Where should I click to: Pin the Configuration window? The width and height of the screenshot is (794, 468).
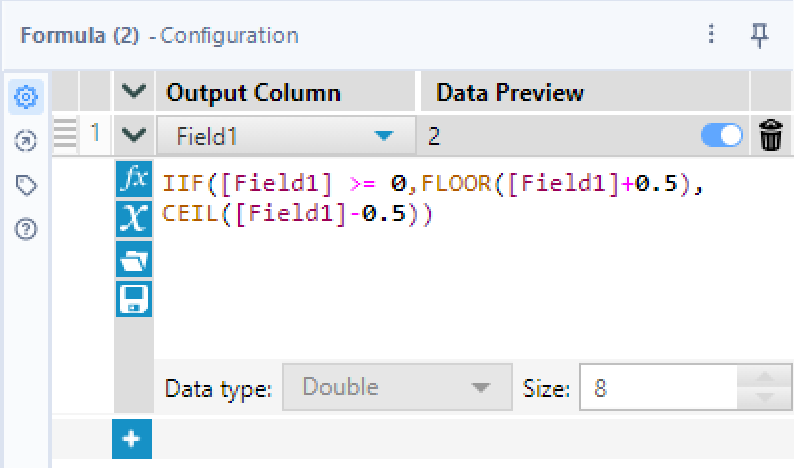760,35
